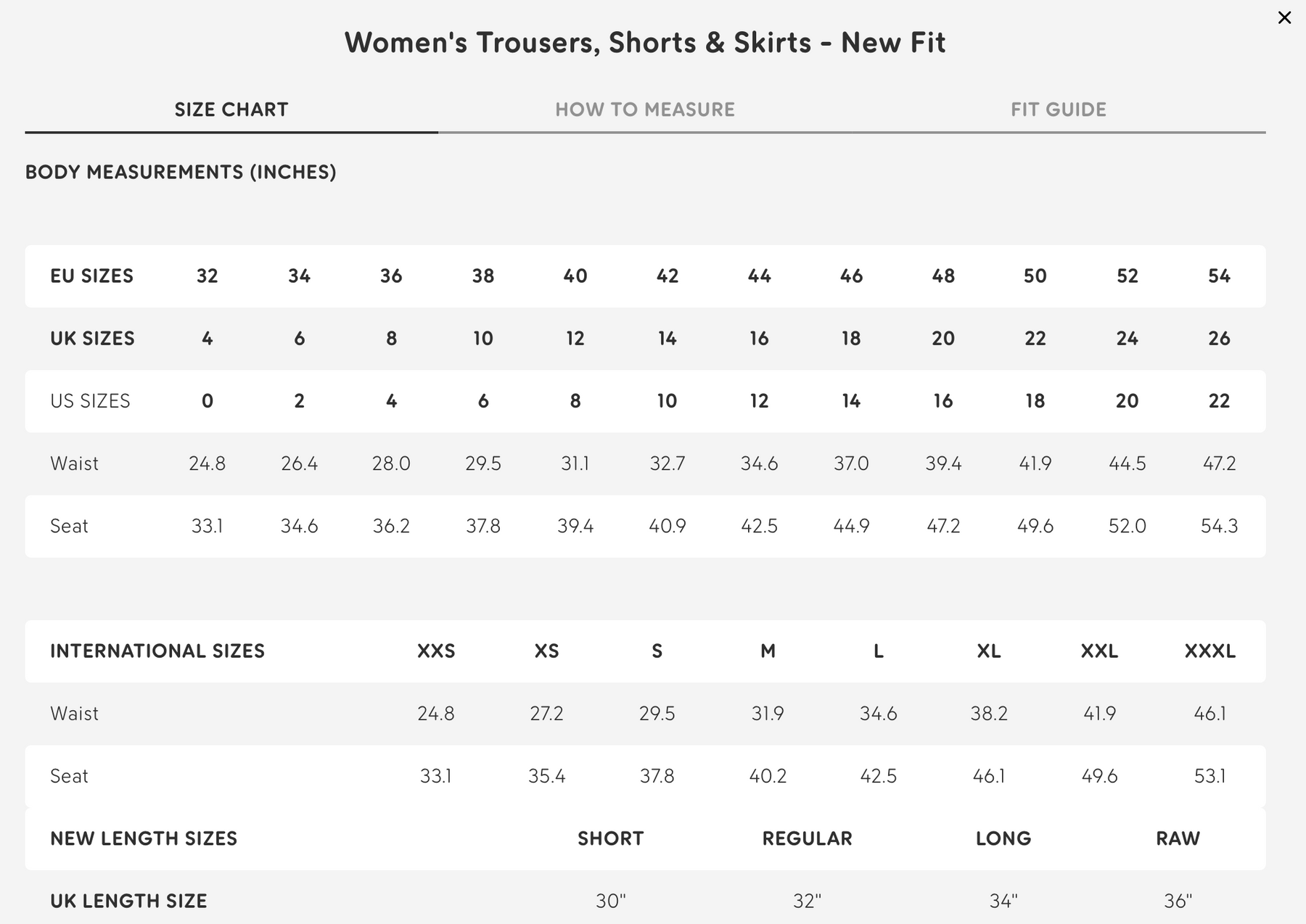Click the Body Measurements (Inches) heading
The height and width of the screenshot is (924, 1306).
click(181, 172)
